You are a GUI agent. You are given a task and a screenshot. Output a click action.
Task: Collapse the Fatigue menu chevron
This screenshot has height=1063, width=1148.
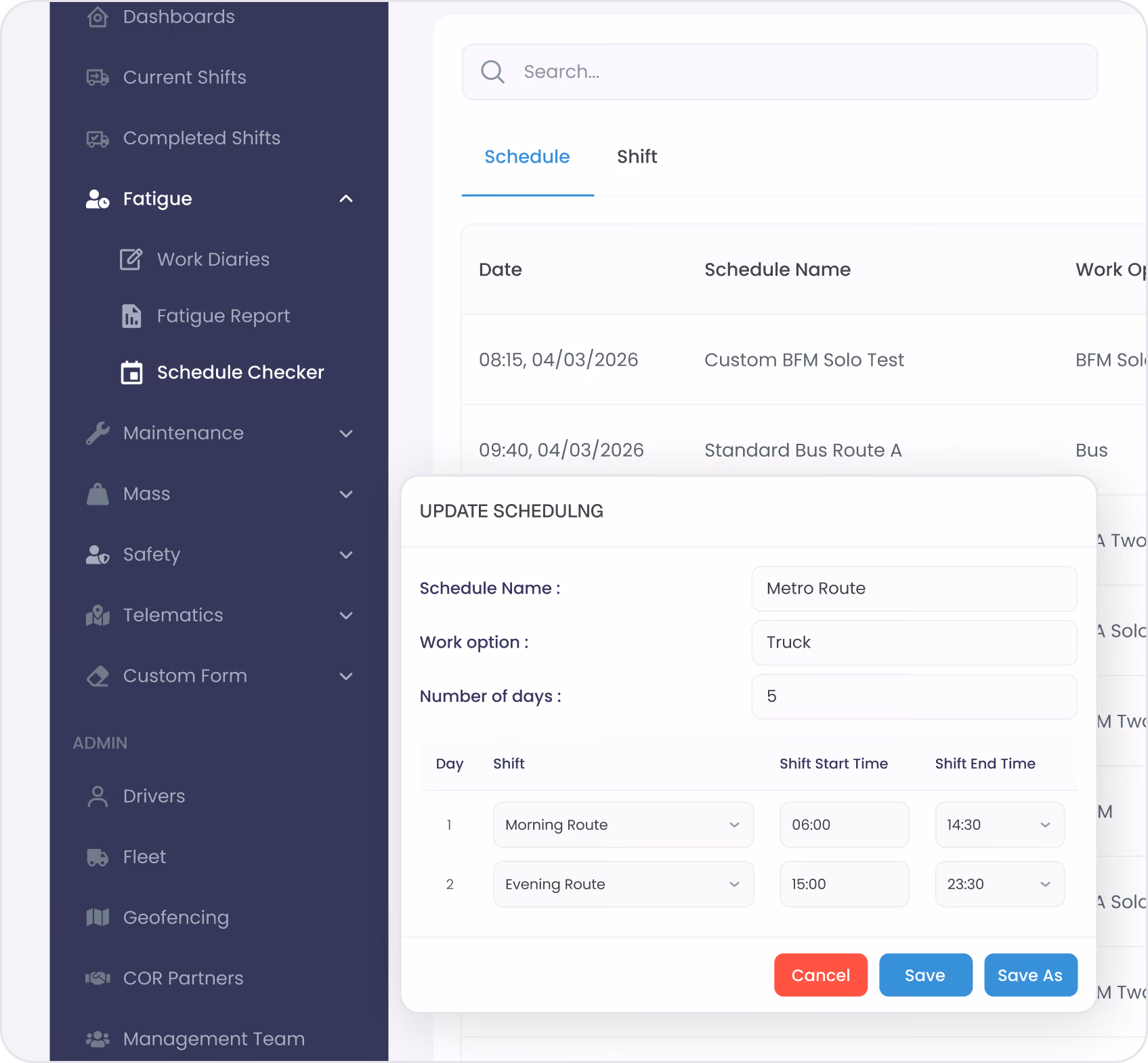[346, 199]
